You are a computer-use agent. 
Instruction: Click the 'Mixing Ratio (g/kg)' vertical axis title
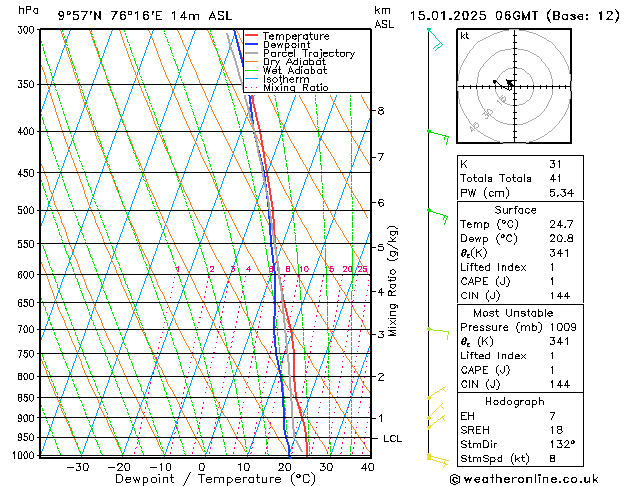[x=392, y=281]
